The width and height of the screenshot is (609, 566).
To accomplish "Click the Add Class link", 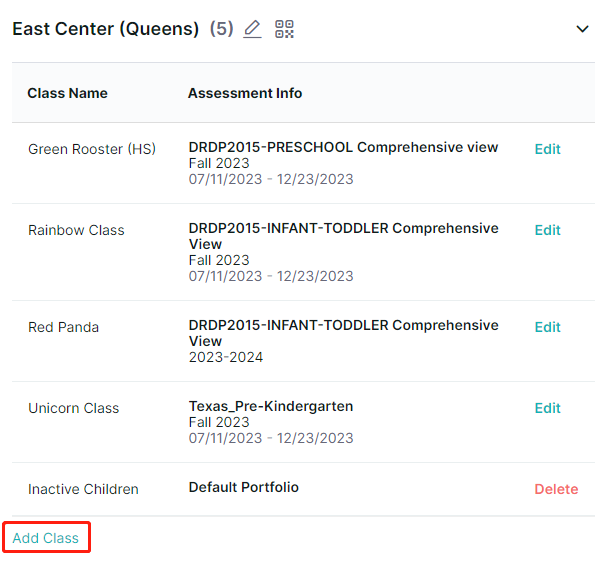I will (46, 538).
